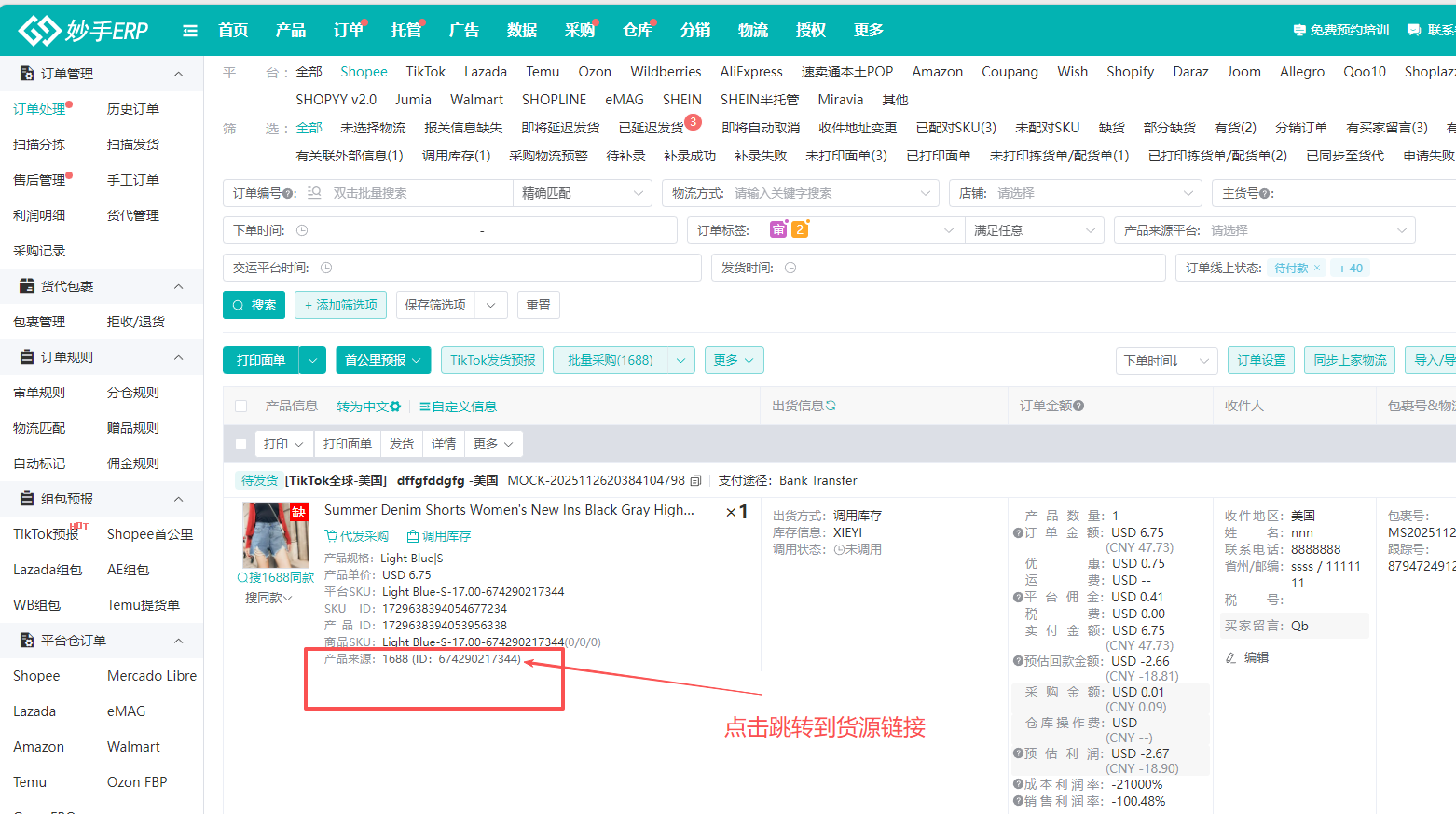This screenshot has height=814, width=1456.
Task: Check the select-all checkbox in the product list header
Action: (x=240, y=406)
